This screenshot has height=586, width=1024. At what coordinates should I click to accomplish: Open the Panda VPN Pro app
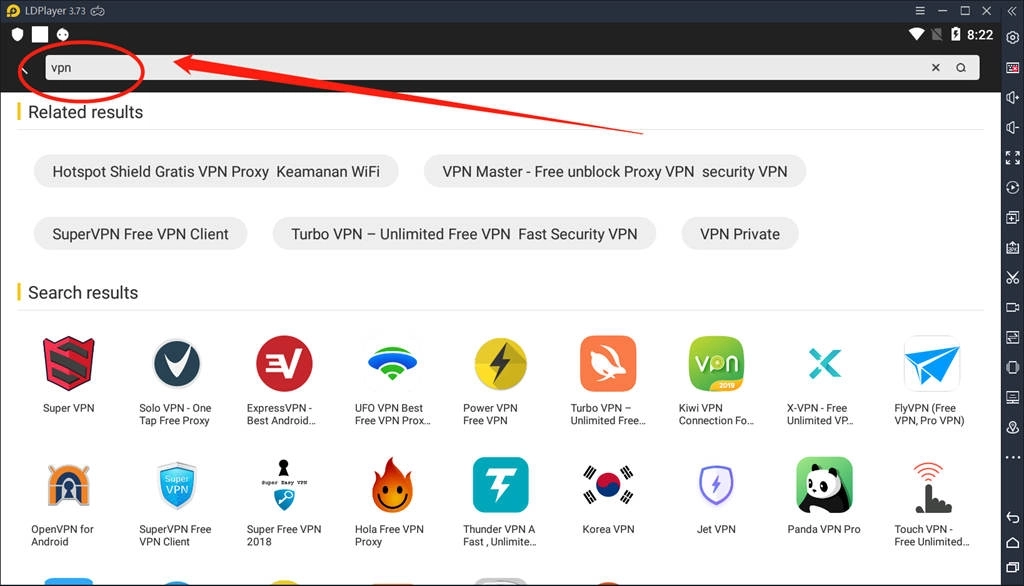(824, 502)
